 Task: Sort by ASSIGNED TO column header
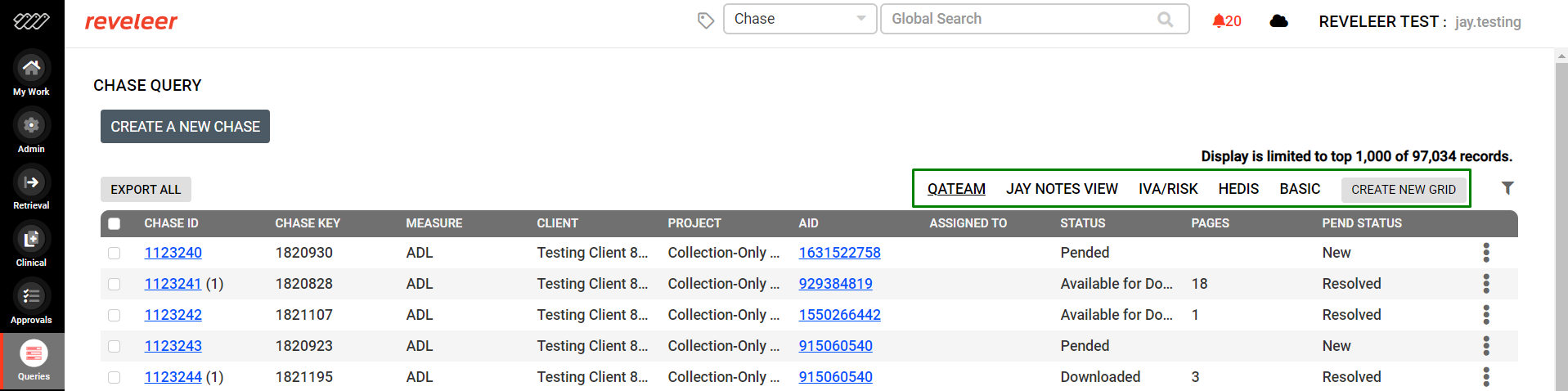click(968, 223)
